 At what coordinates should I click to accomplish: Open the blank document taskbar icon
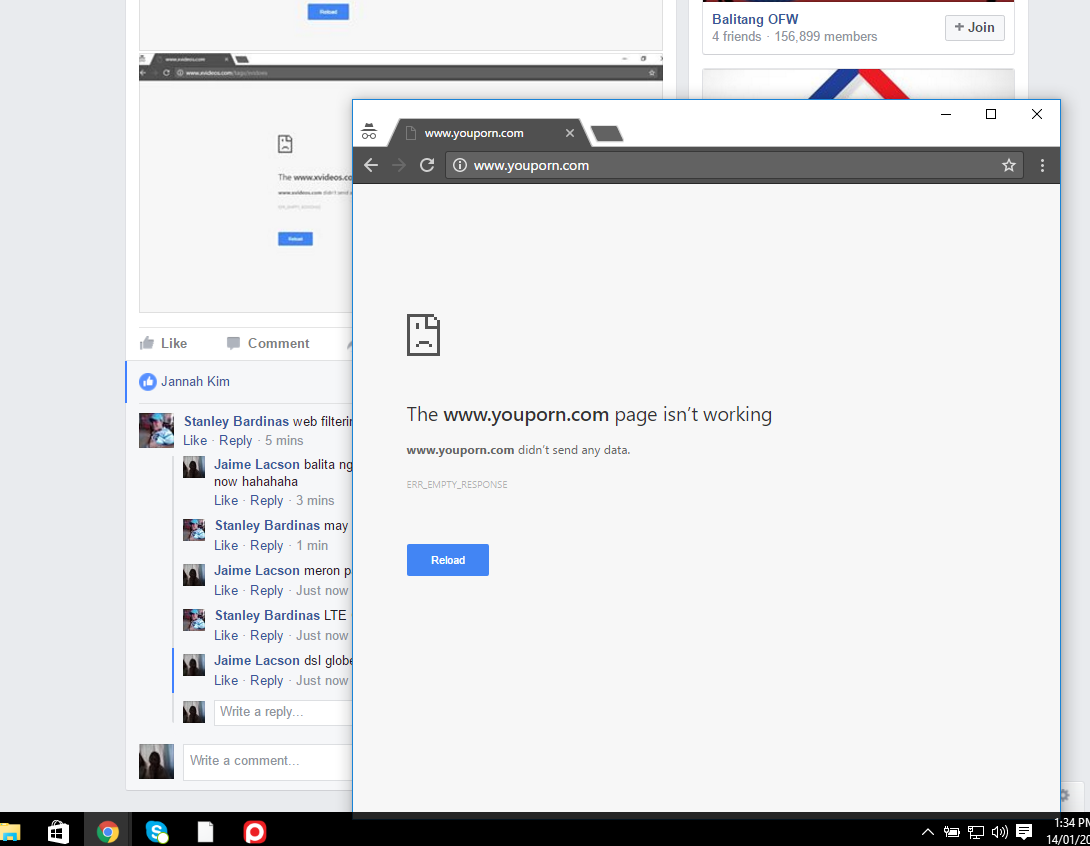click(205, 831)
